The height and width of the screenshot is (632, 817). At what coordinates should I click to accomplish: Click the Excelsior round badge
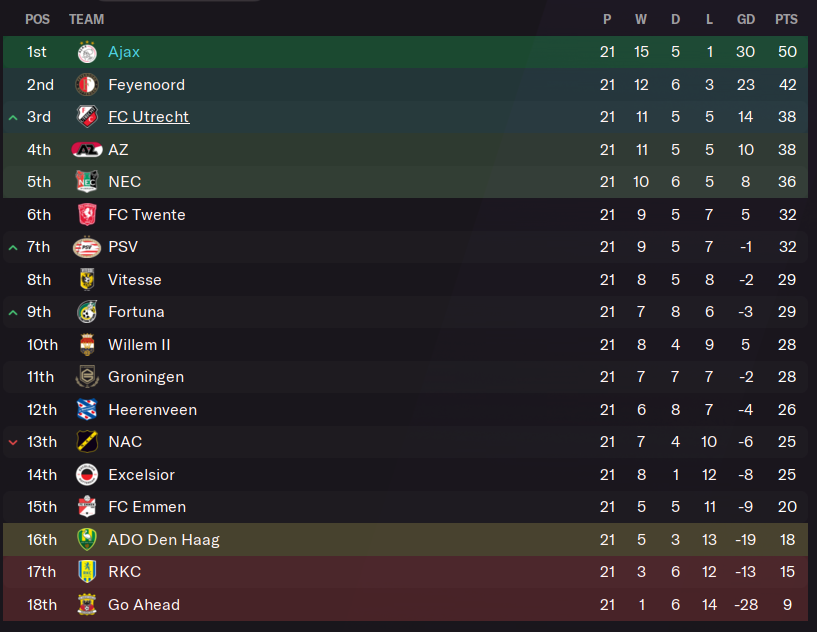(87, 475)
